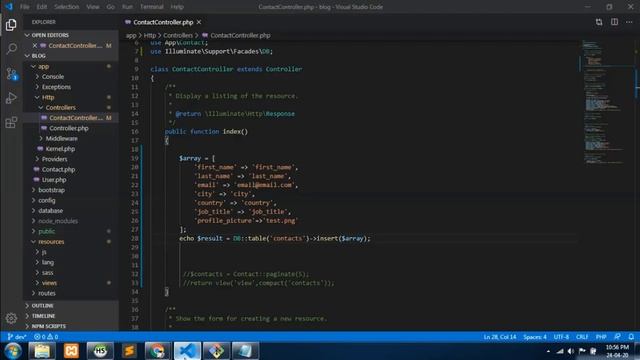Click the Controllers breadcrumb segment
640x360 pixels.
pos(178,36)
